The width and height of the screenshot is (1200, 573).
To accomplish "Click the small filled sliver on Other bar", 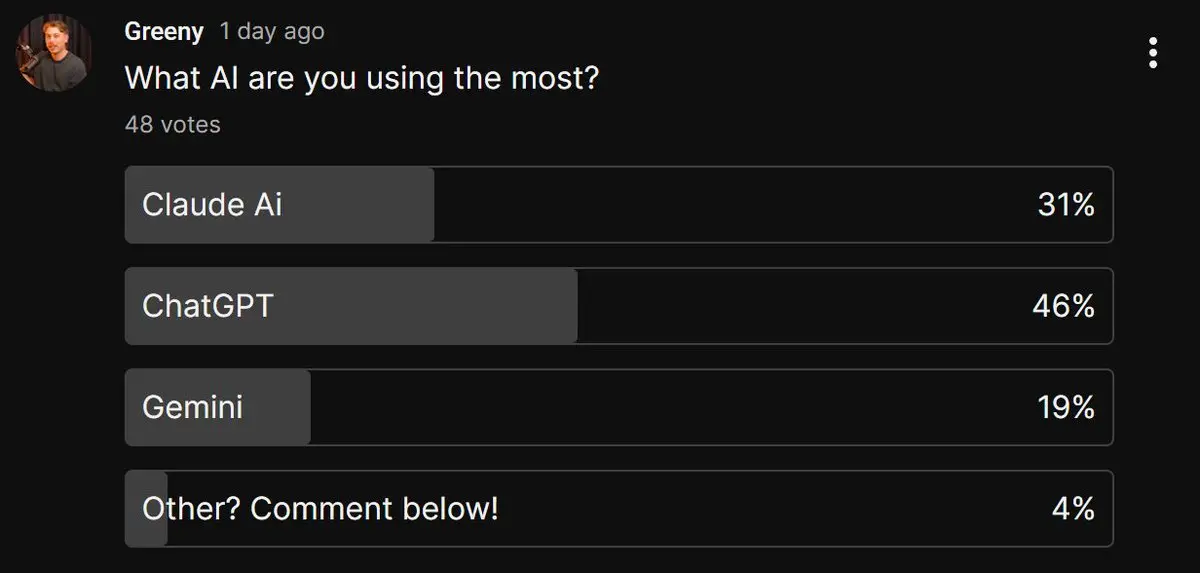I will point(146,508).
